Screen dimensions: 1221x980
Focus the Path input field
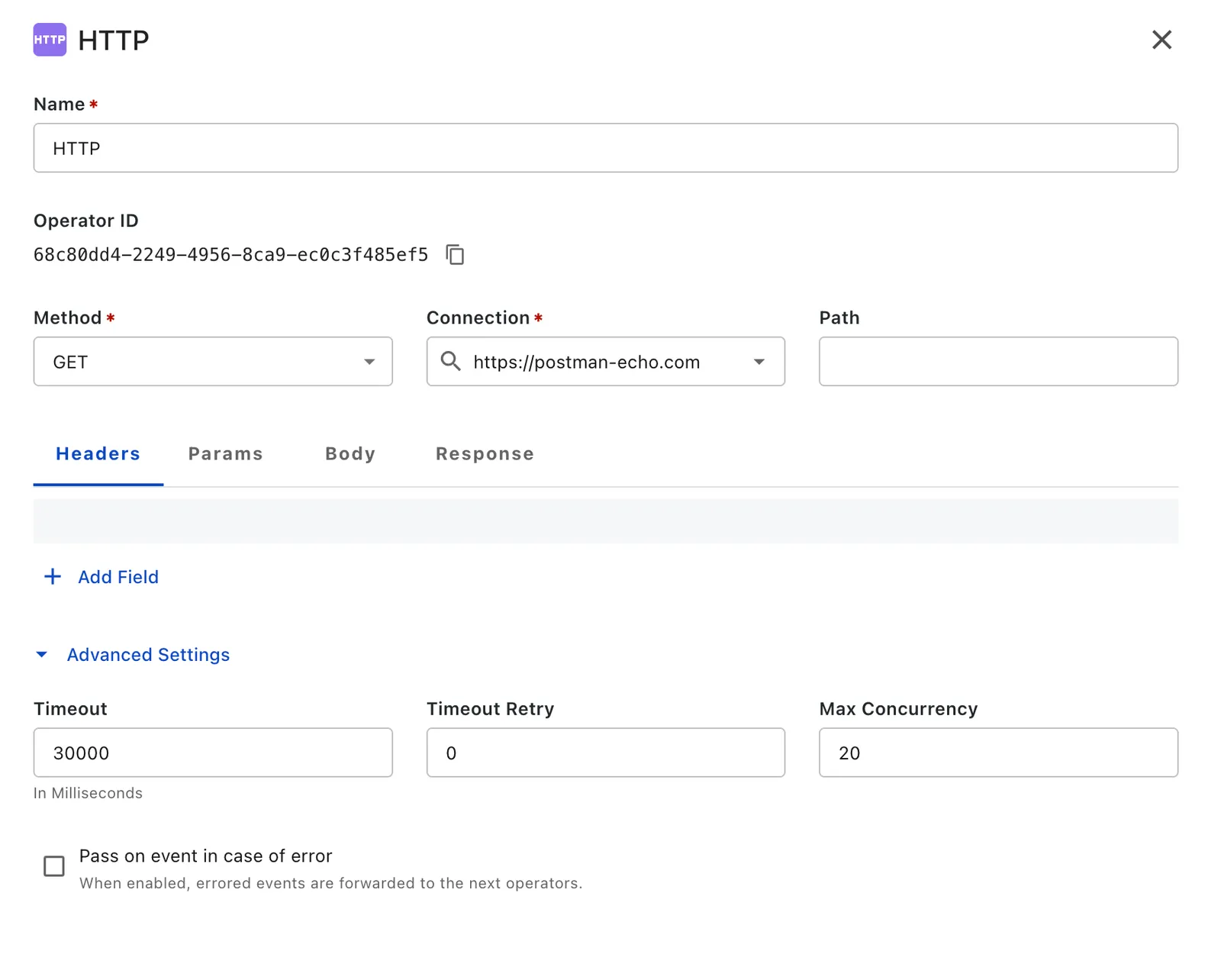[x=998, y=361]
